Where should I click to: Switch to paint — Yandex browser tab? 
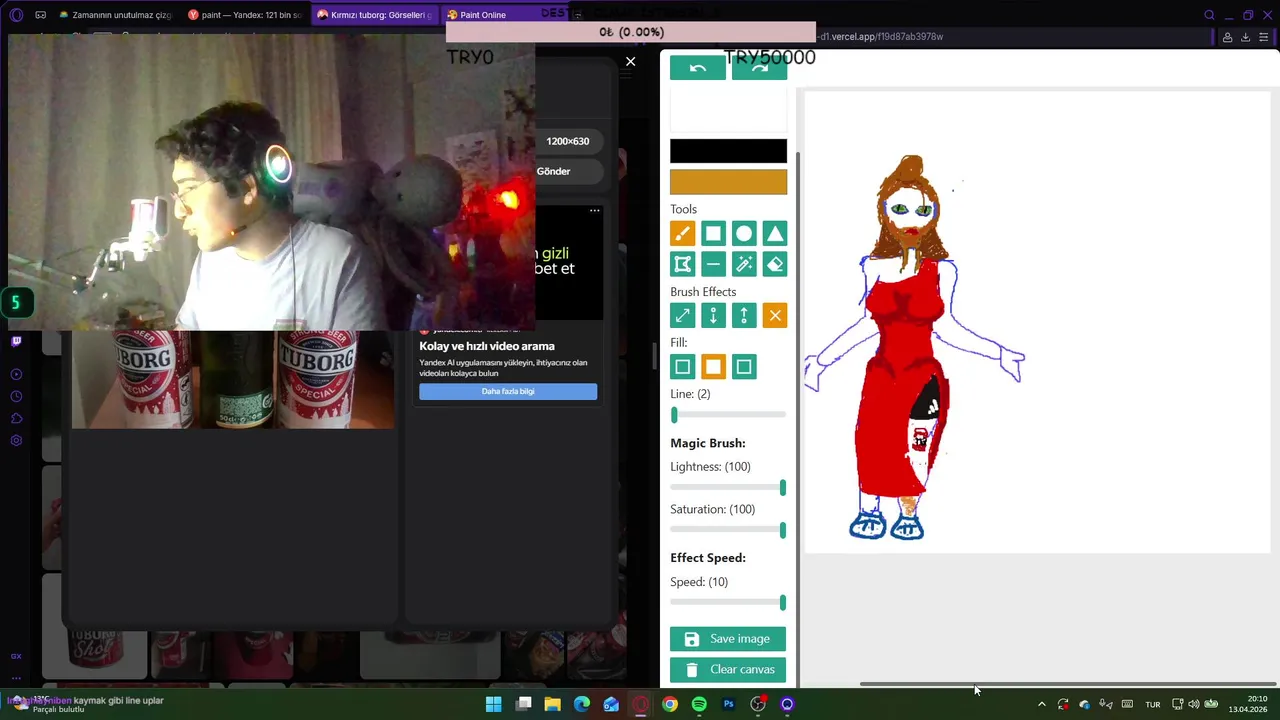click(245, 15)
